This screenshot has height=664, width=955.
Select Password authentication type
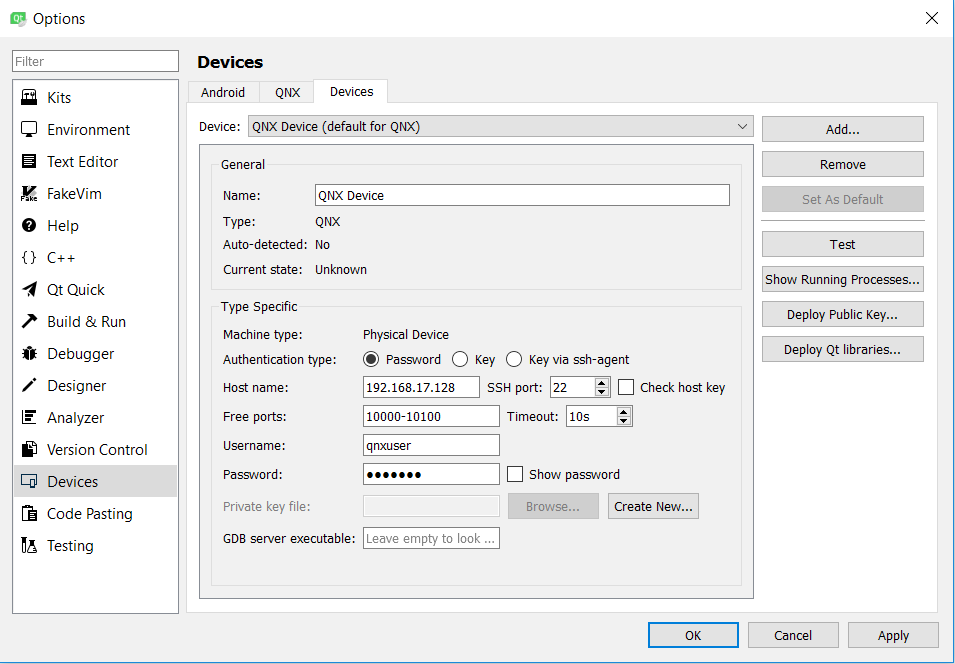point(371,359)
